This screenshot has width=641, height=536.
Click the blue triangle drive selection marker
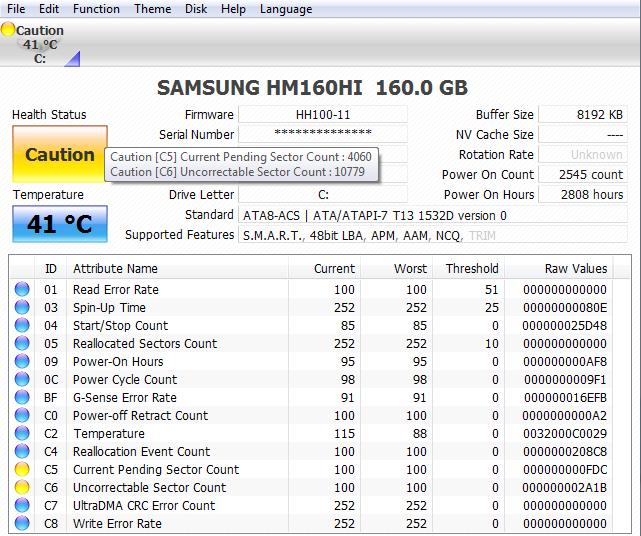pyautogui.click(x=73, y=59)
